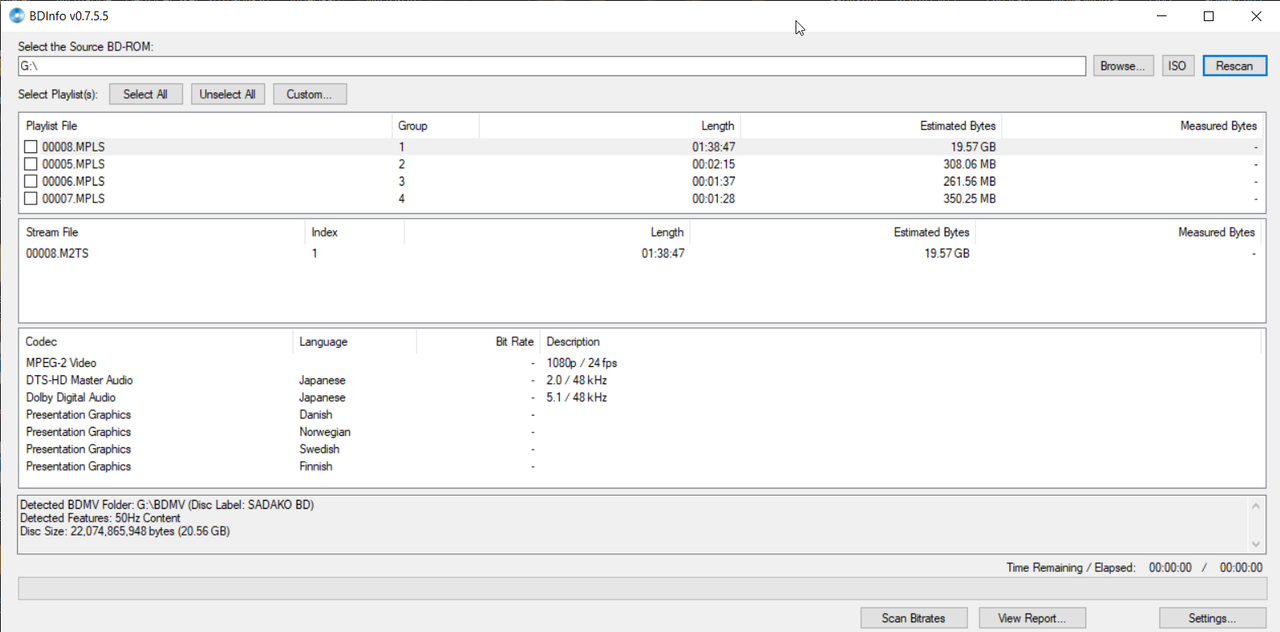
Task: Start Scan Bitrates
Action: pyautogui.click(x=915, y=618)
